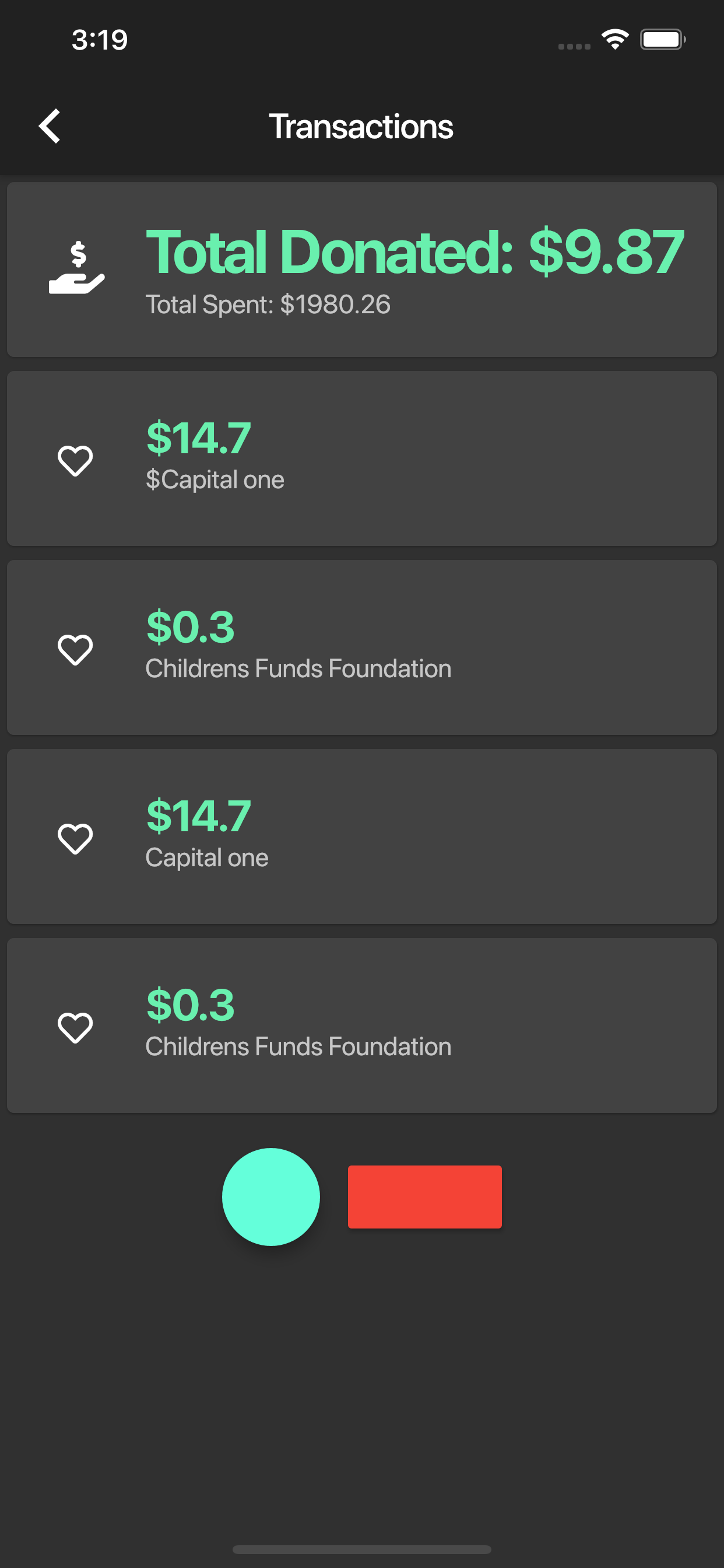Tap heart beside the Capital one entry without dollar prefix
Image resolution: width=724 pixels, height=1568 pixels.
(x=75, y=838)
